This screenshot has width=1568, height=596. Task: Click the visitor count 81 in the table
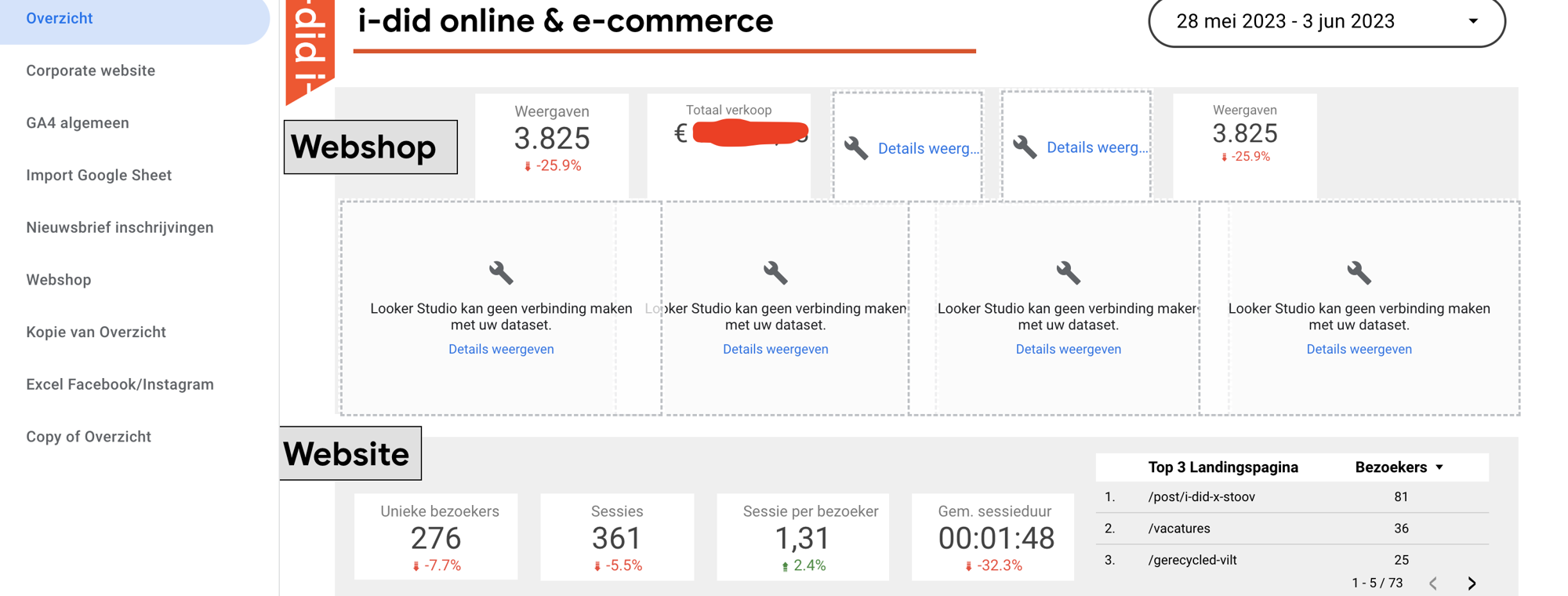[x=1401, y=497]
